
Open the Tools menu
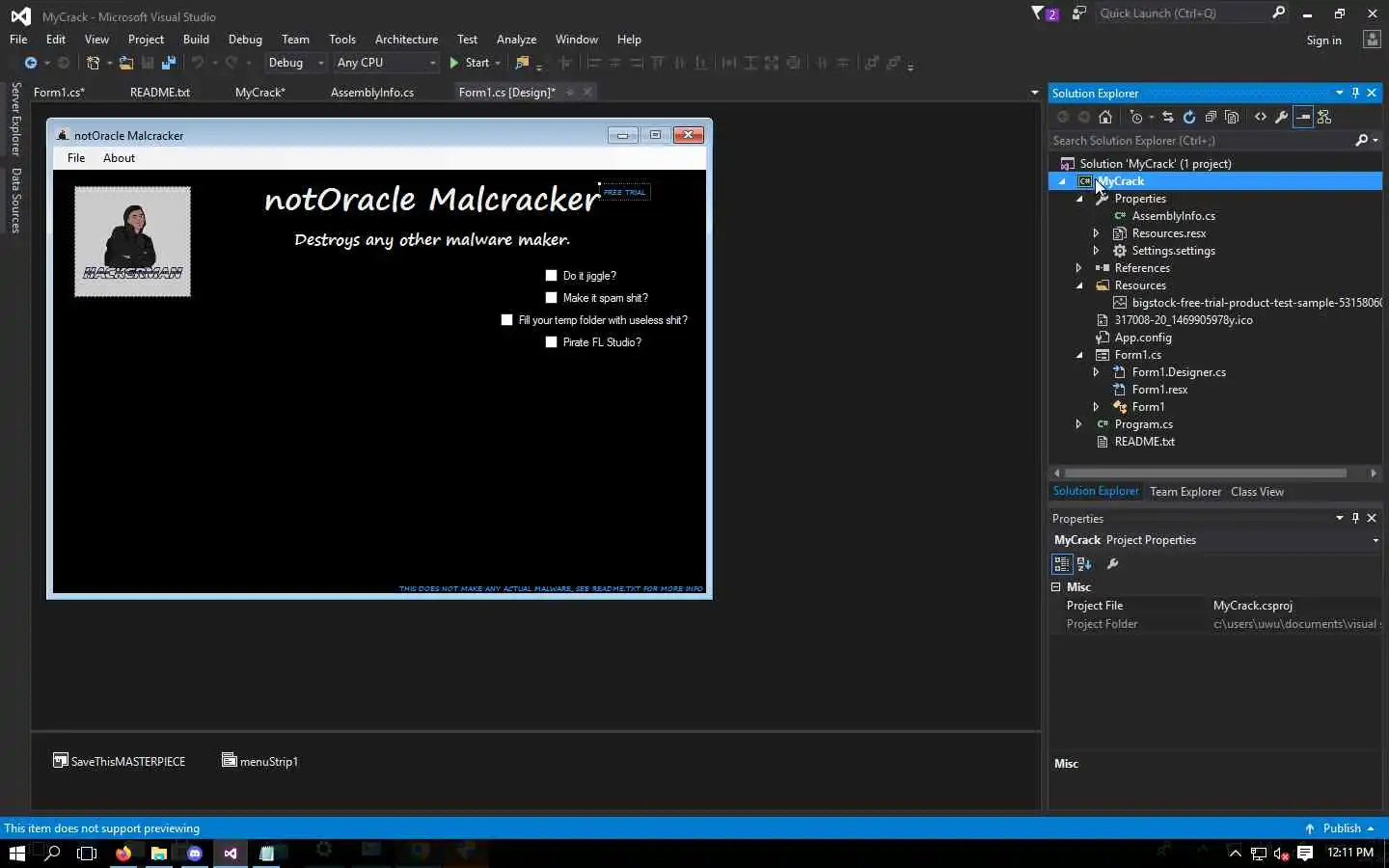pos(342,40)
